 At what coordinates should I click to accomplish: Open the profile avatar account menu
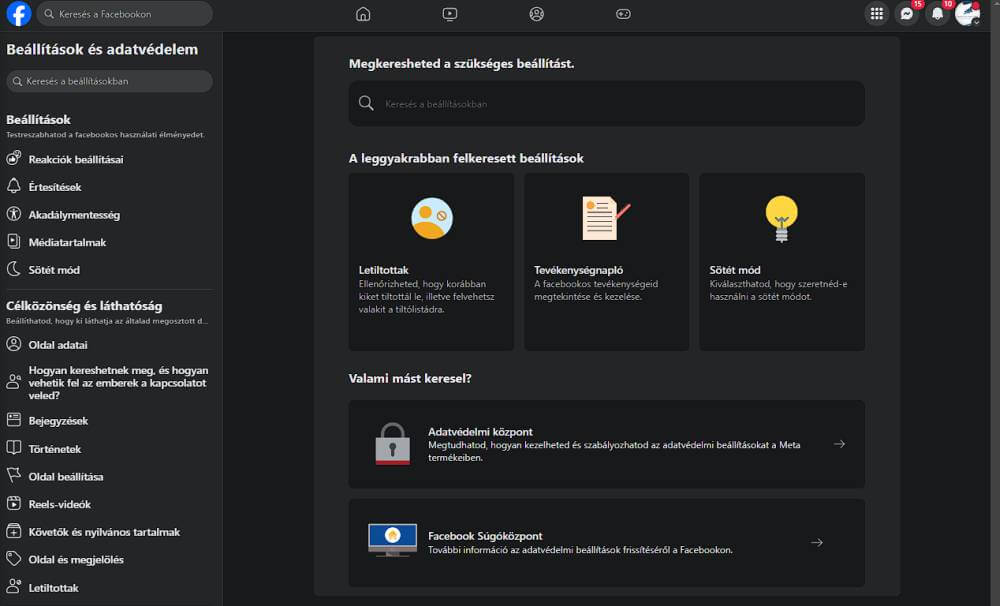(967, 13)
